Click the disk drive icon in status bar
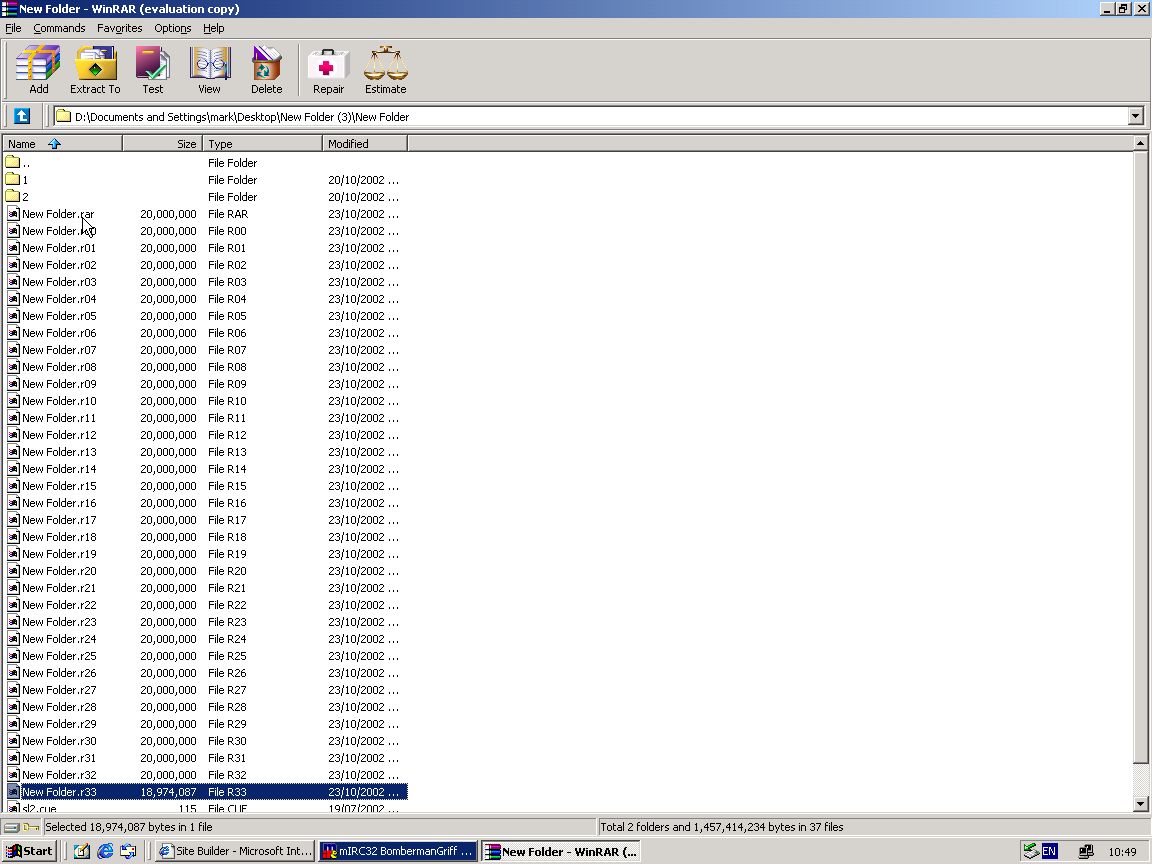 11,827
